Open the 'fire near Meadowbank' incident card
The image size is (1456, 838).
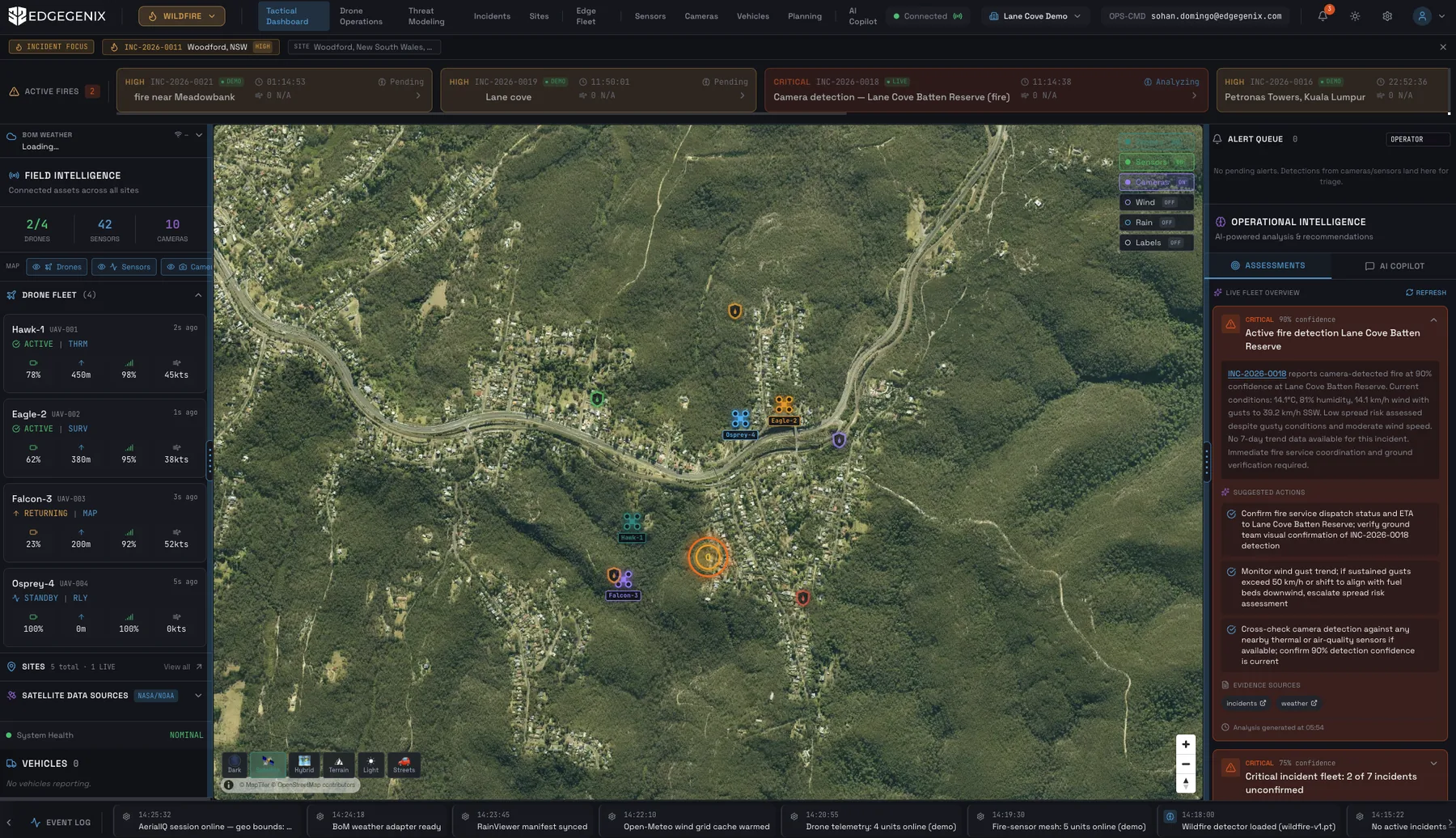click(x=274, y=90)
